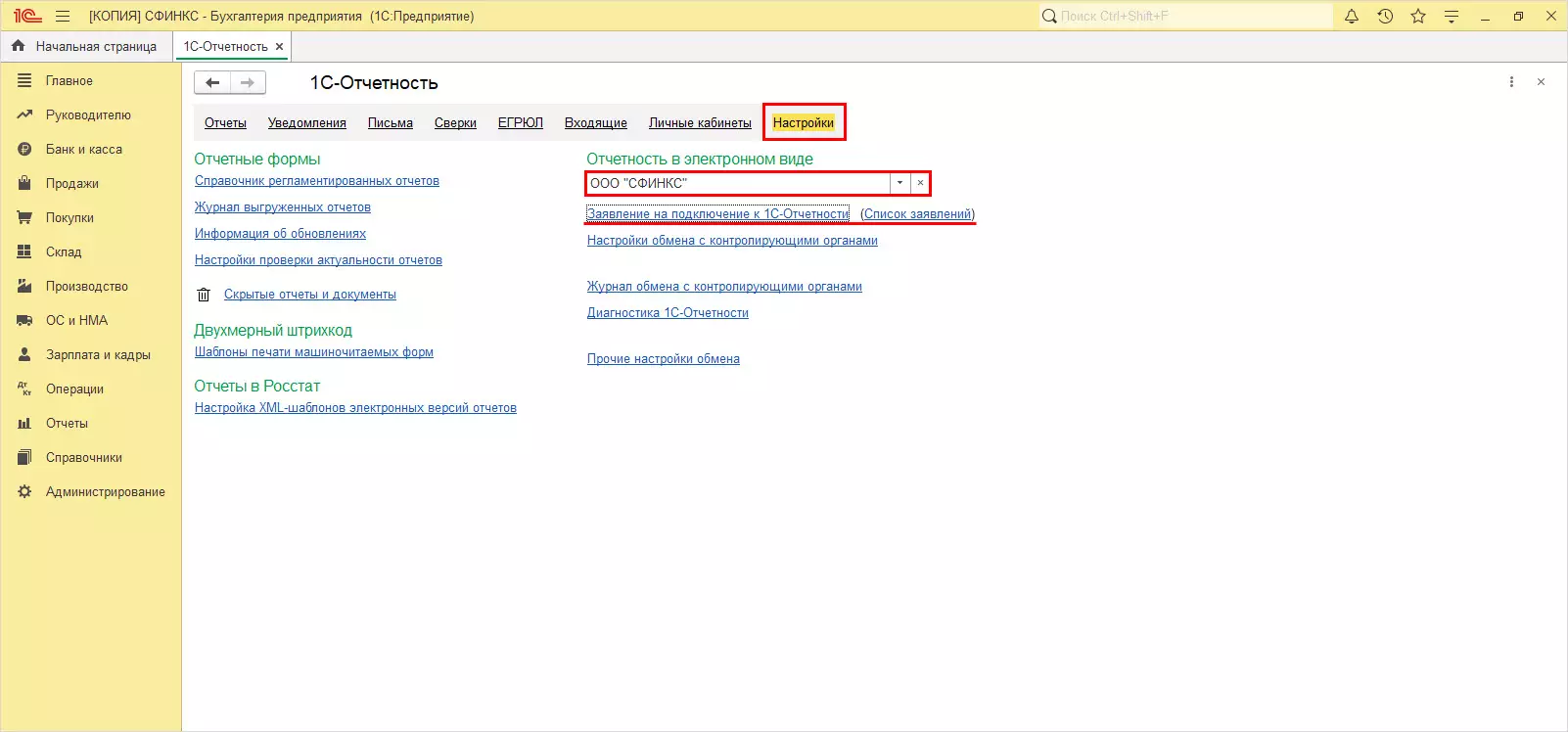1568x732 pixels.
Task: Open Диагностика 1С-Отчетности link
Action: click(668, 313)
